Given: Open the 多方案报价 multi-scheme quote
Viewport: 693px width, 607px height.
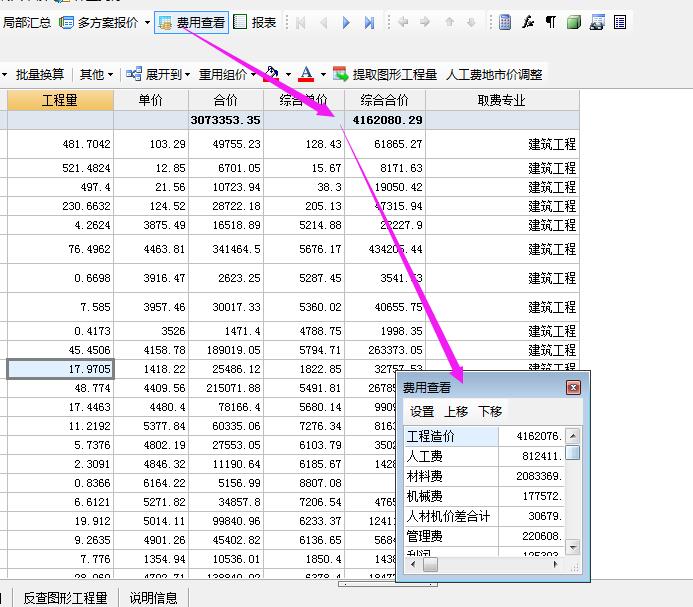Looking at the screenshot, I should pyautogui.click(x=99, y=23).
